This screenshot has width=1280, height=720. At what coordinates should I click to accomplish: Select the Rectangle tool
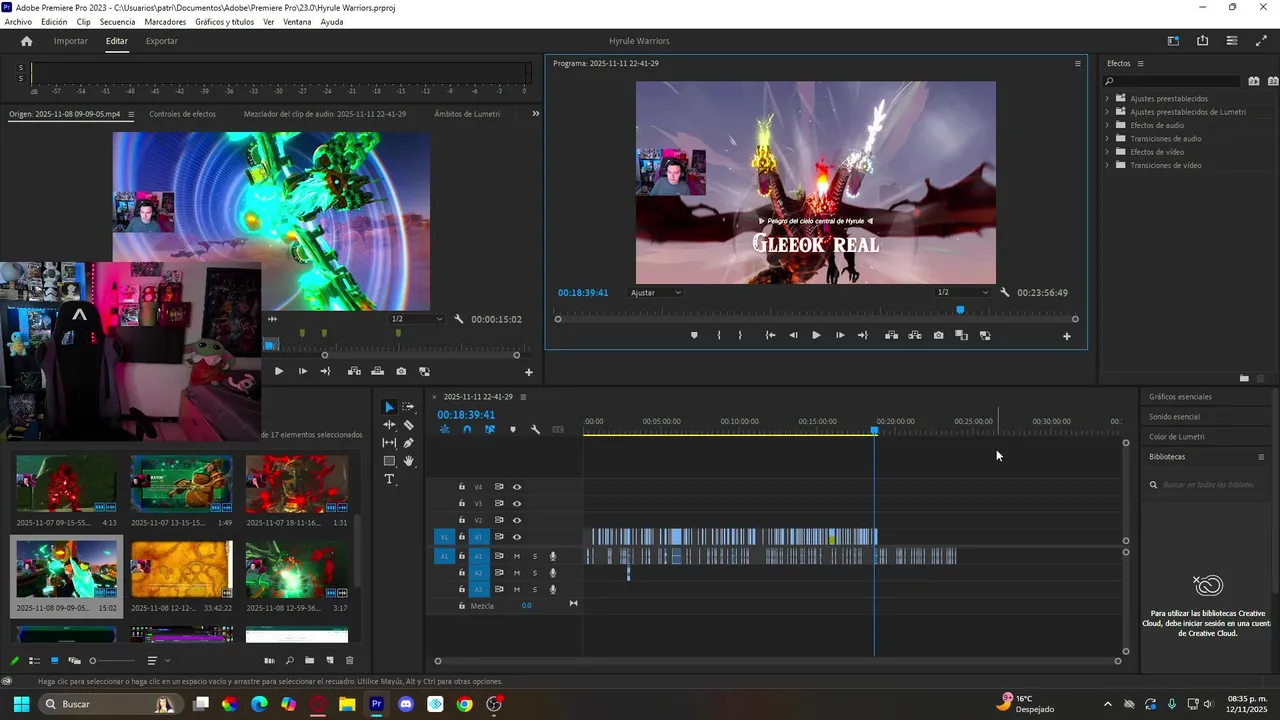tap(389, 461)
